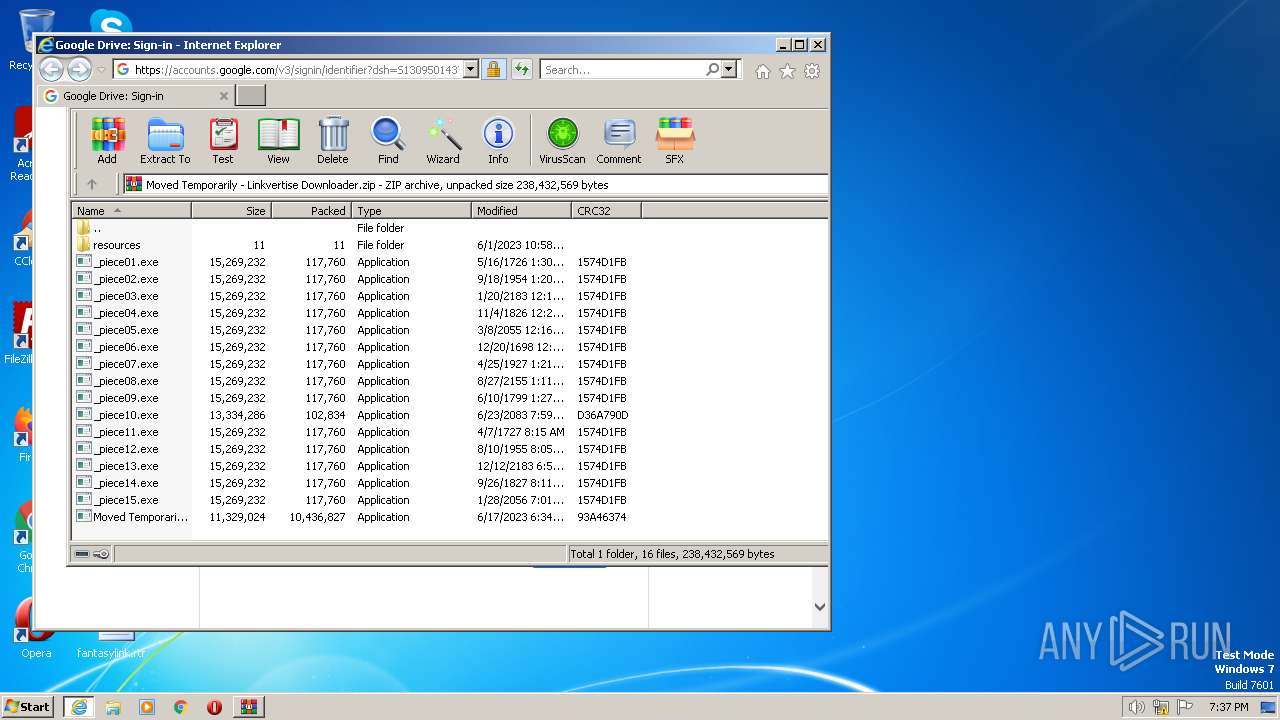
Task: Click the taskbar clock 7:37 PM
Action: [1229, 707]
